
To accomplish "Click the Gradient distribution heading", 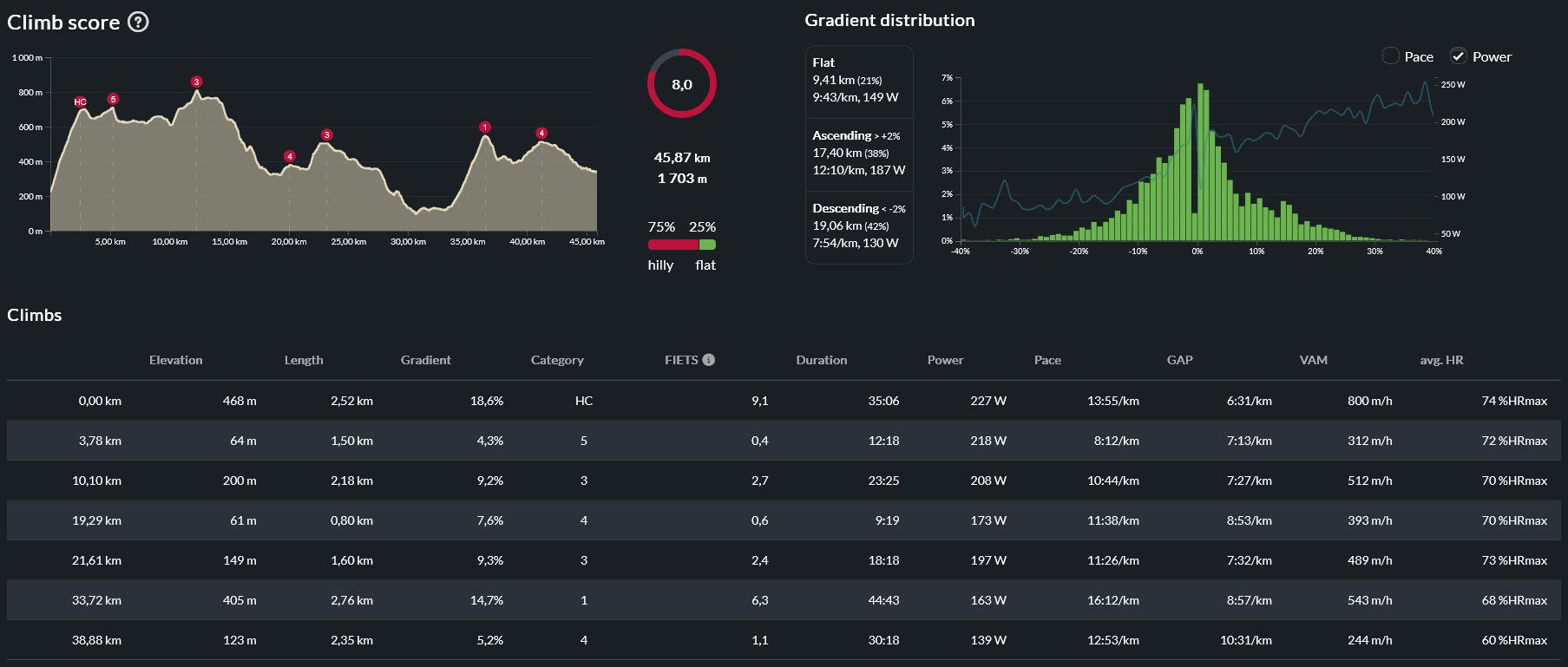I will pos(890,20).
